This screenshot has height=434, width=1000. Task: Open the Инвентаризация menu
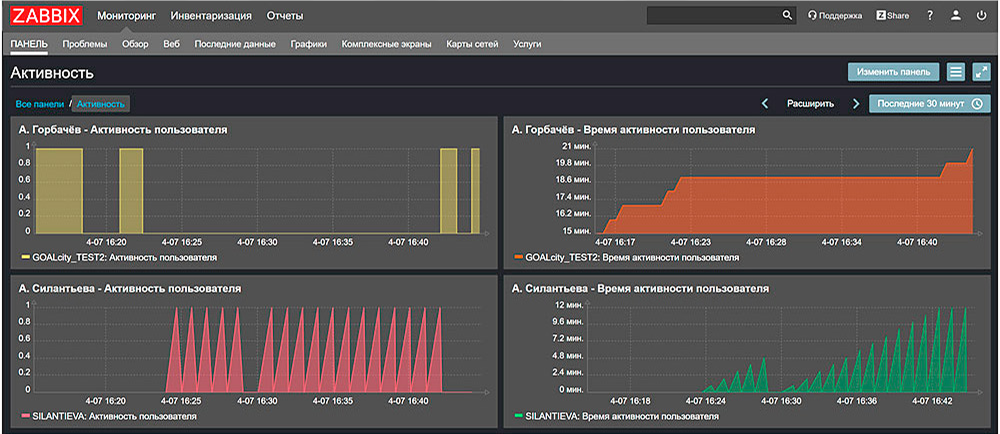tap(210, 16)
